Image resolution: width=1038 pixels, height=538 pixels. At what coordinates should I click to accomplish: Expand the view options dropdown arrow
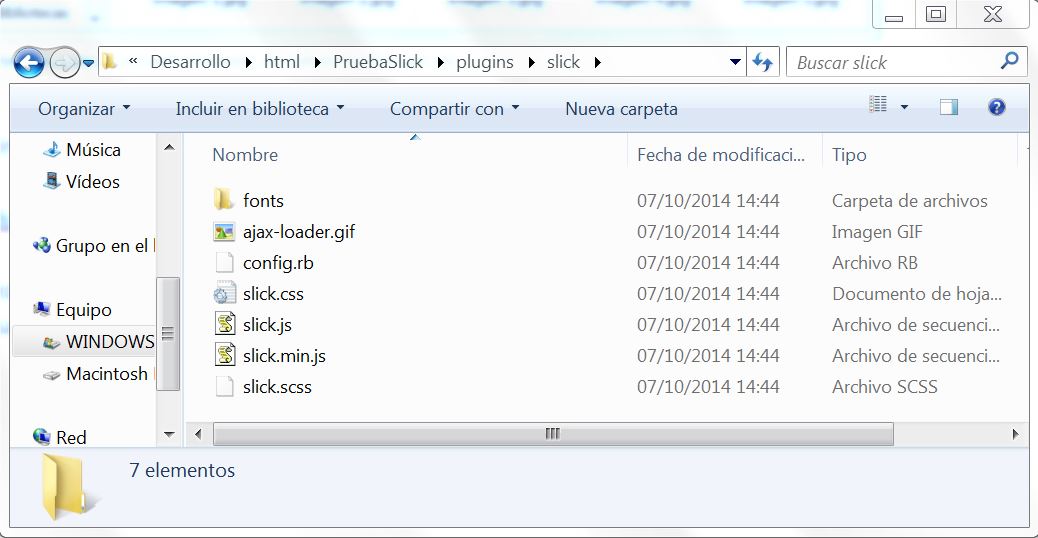pos(905,107)
